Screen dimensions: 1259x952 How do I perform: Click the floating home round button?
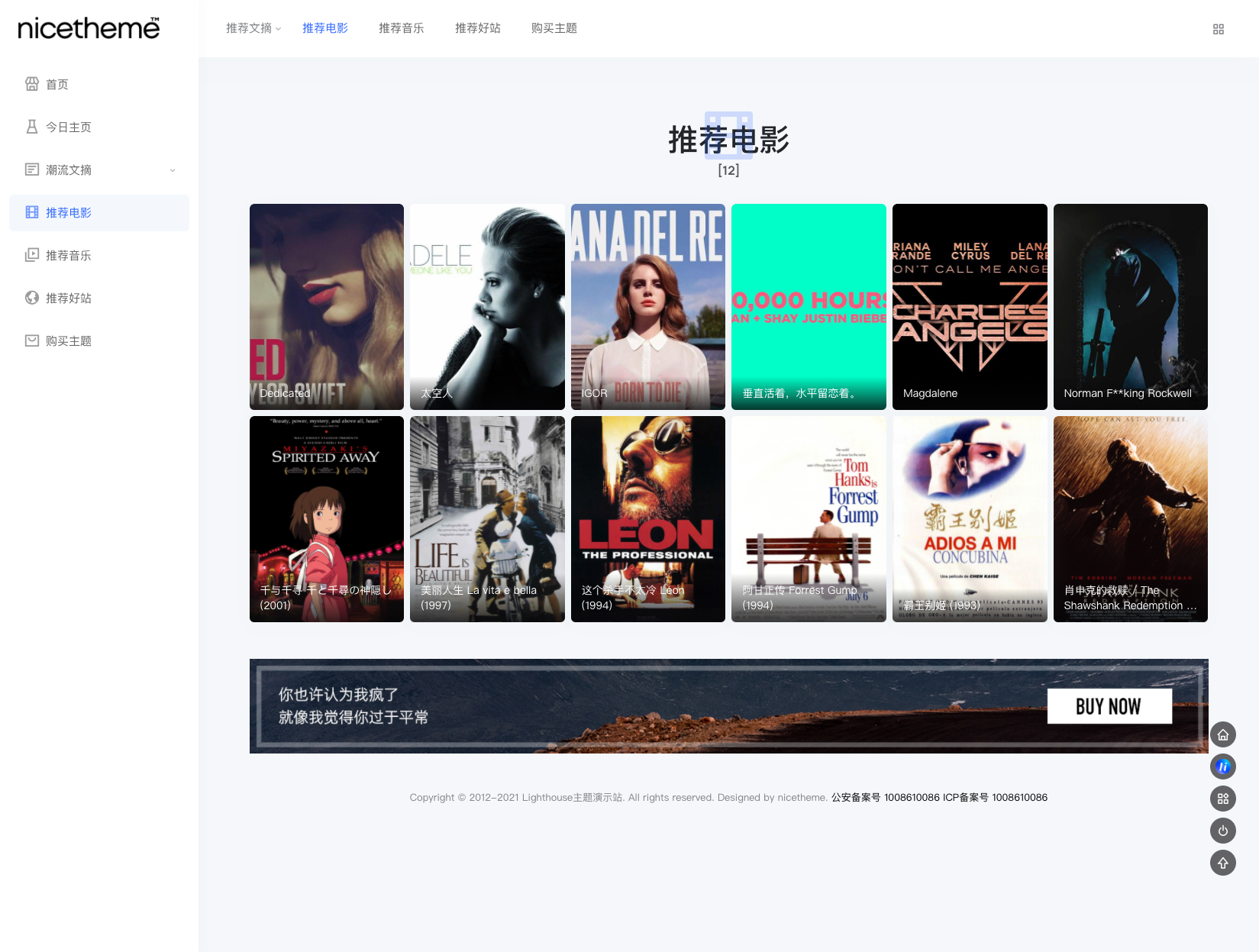pyautogui.click(x=1223, y=734)
